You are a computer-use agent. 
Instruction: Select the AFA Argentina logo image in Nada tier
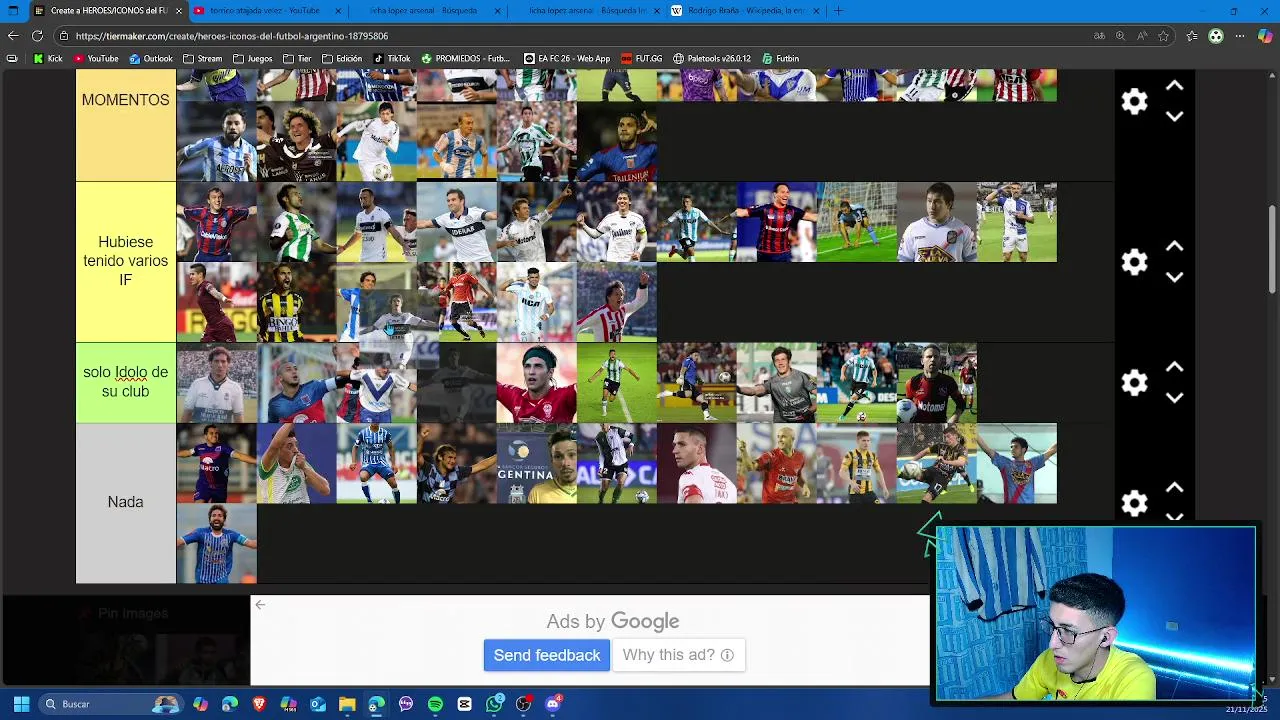536,463
